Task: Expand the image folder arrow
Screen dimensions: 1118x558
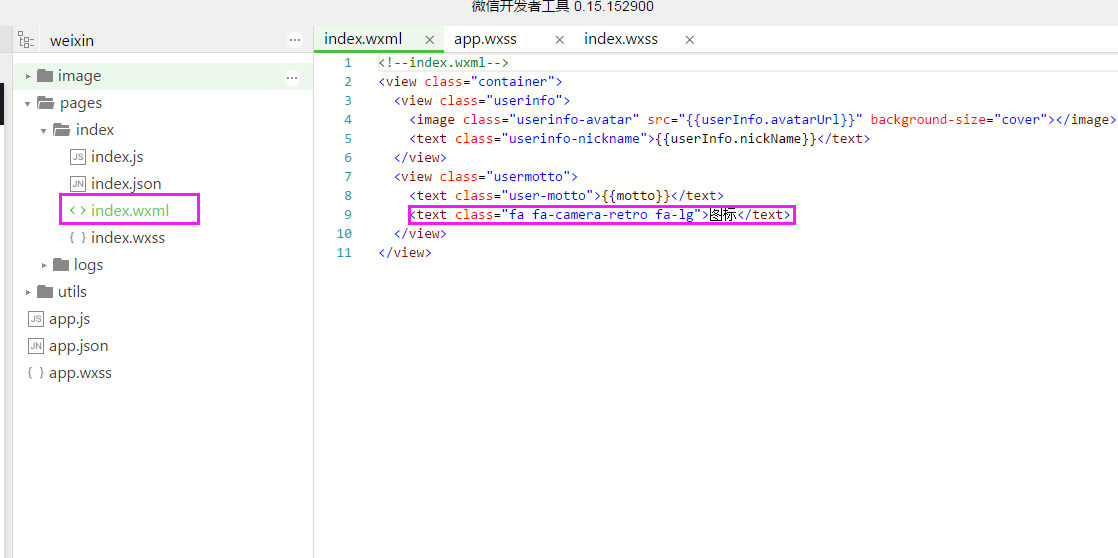Action: [28, 76]
